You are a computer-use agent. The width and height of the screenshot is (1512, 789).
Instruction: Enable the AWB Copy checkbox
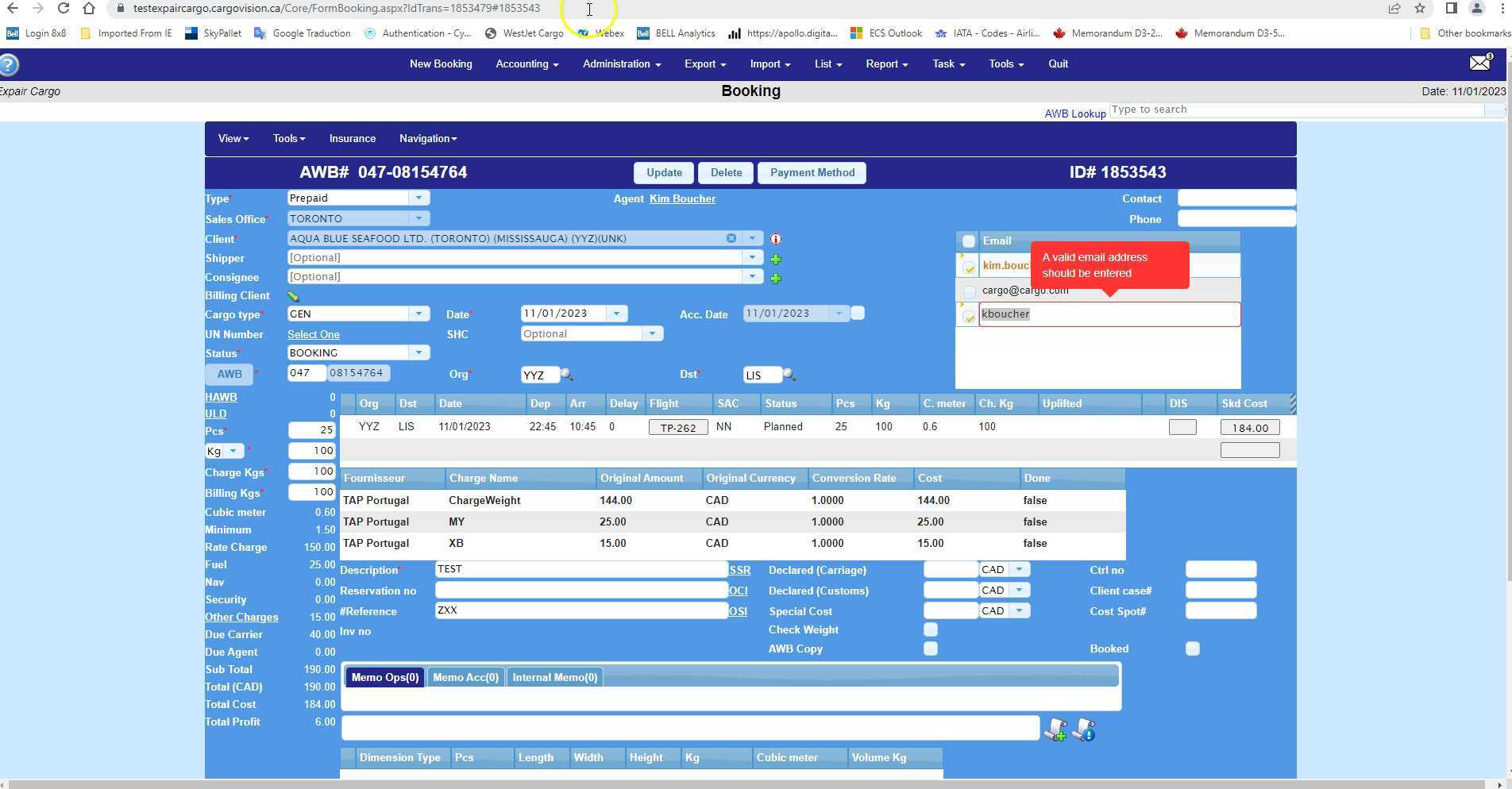pos(930,649)
